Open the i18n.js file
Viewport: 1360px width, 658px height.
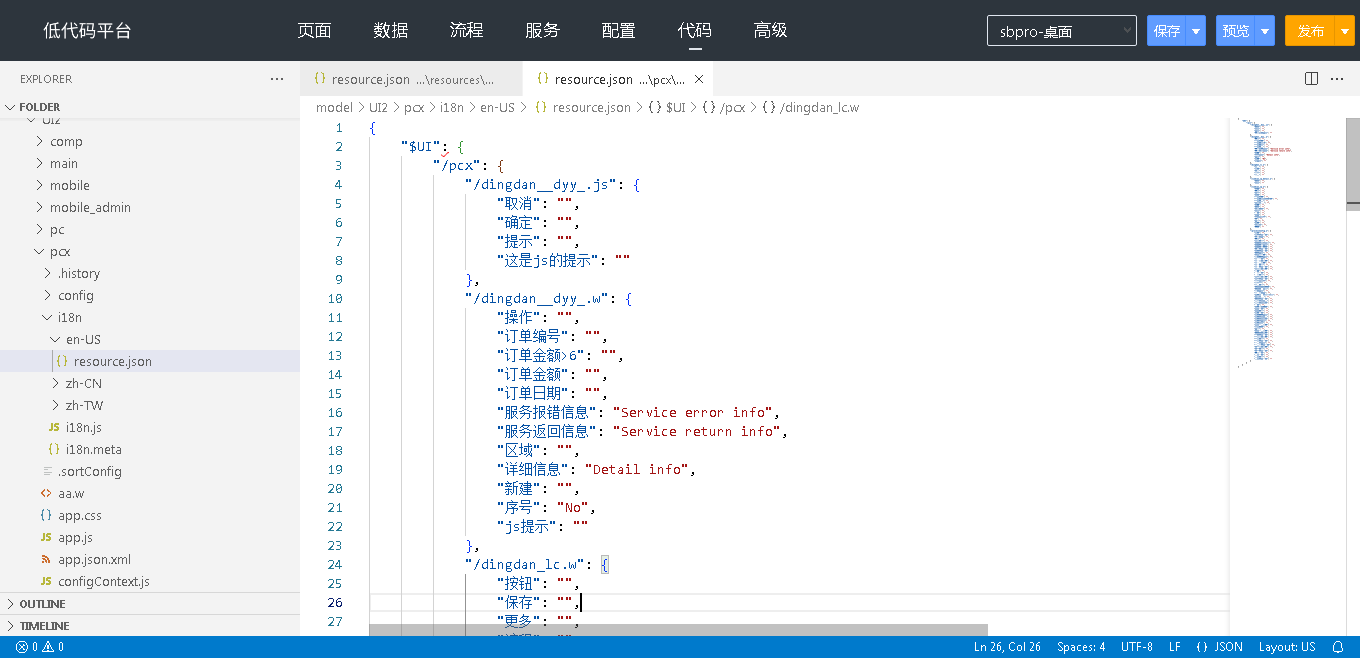coord(83,427)
